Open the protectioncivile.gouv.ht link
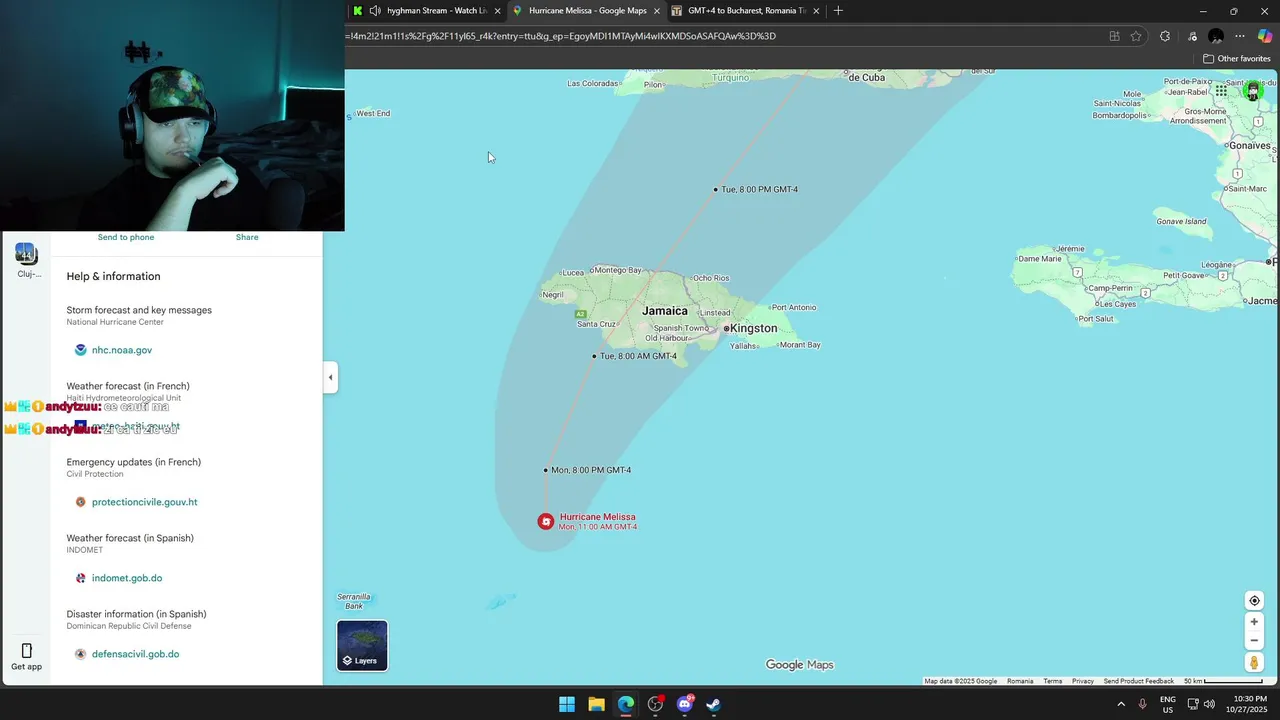The height and width of the screenshot is (720, 1280). click(x=144, y=502)
